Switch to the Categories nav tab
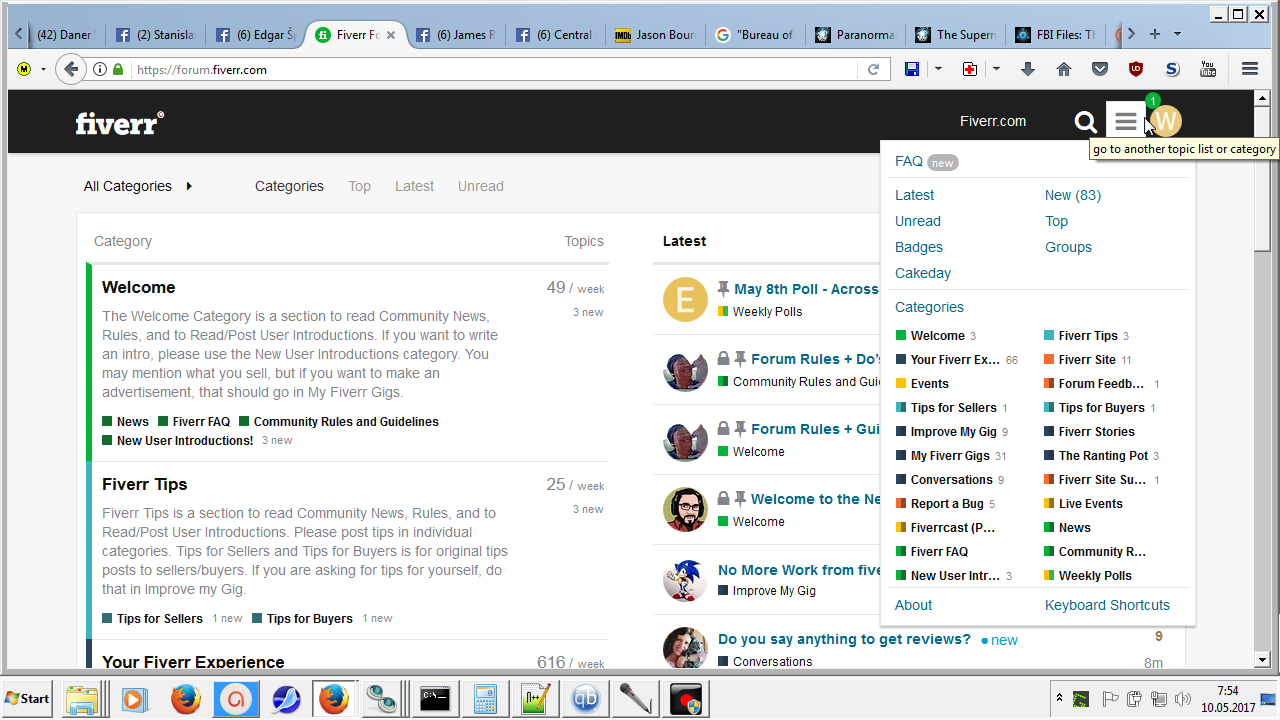 pyautogui.click(x=289, y=186)
